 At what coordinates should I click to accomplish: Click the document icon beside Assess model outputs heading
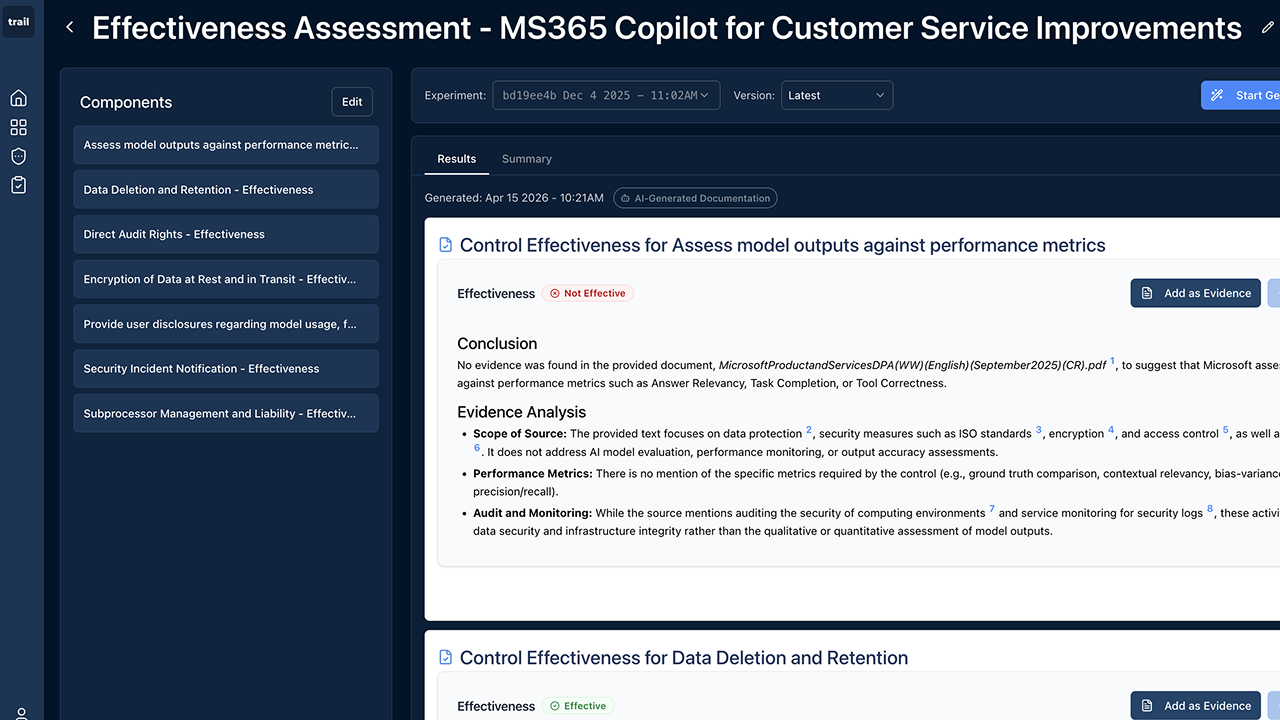click(446, 245)
